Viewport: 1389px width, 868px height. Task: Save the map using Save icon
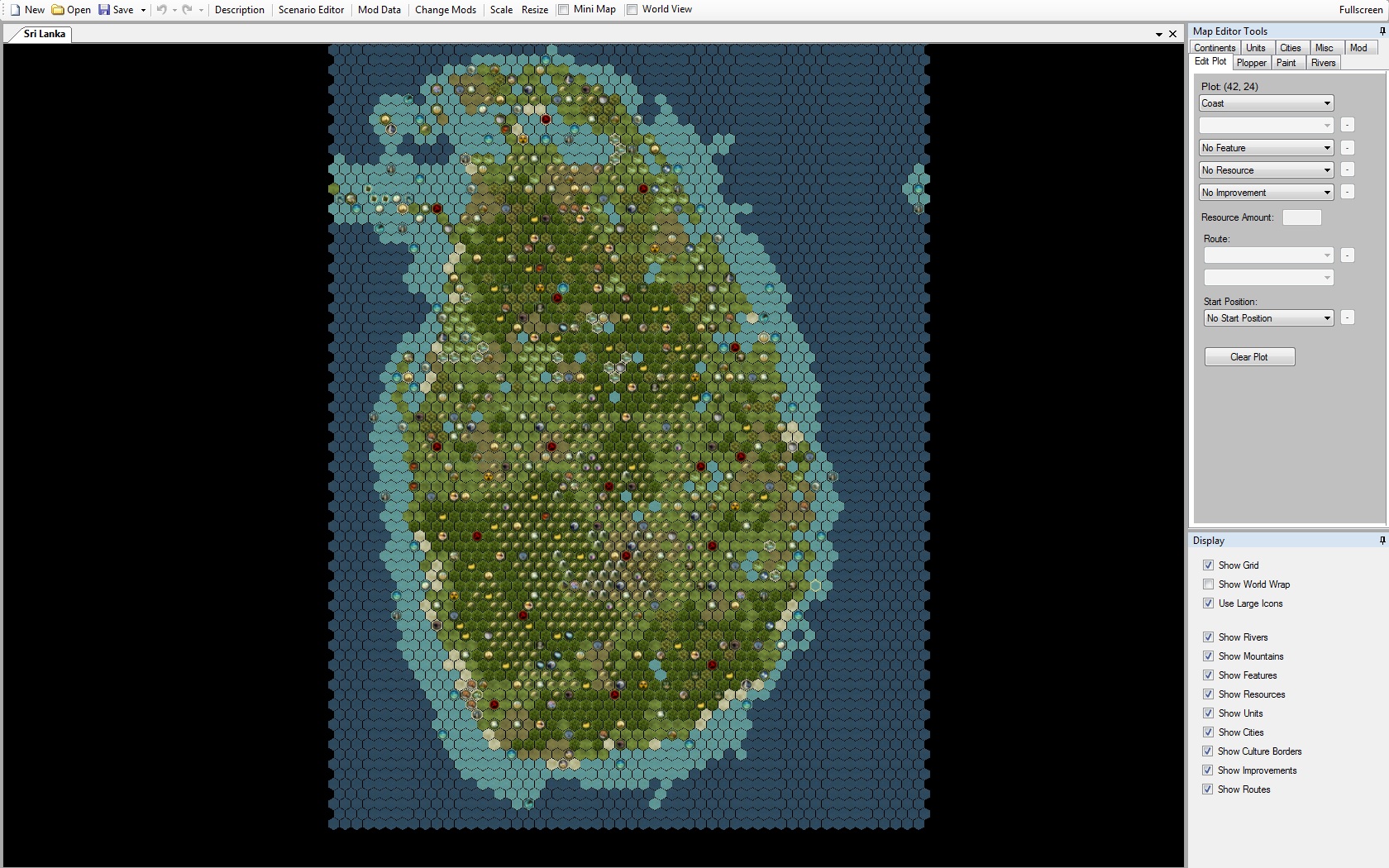pyautogui.click(x=104, y=10)
